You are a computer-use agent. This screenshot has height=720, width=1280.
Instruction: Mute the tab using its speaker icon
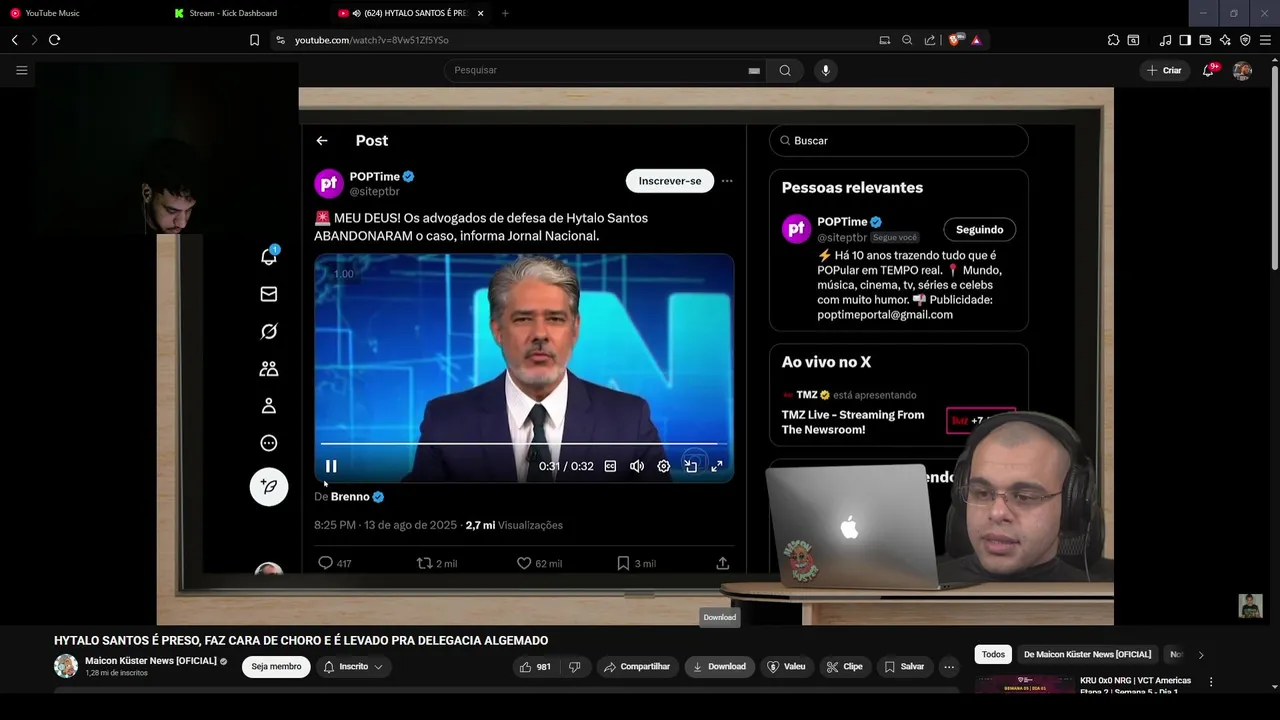click(x=356, y=13)
